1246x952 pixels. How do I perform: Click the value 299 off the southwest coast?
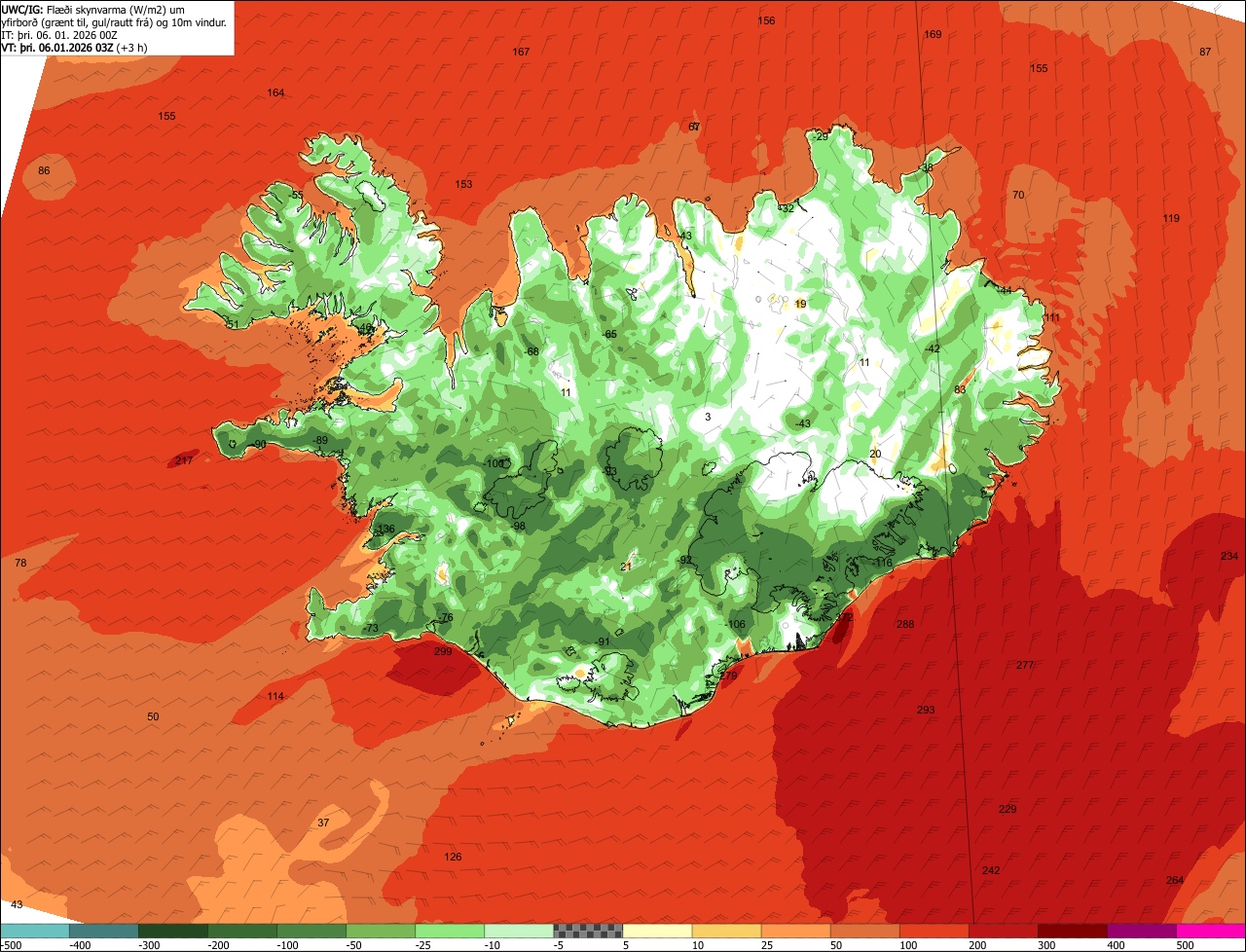443,651
